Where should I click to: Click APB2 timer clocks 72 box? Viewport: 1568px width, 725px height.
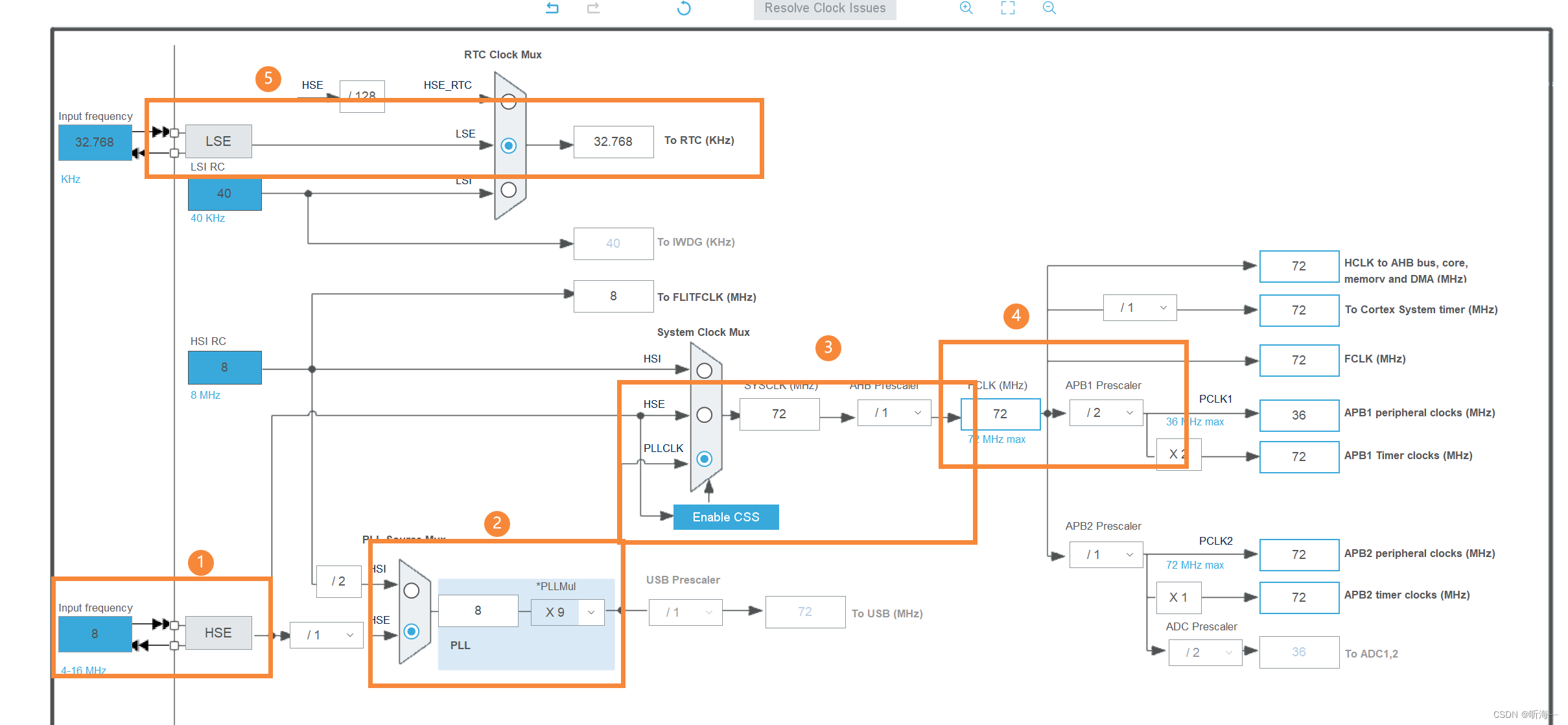pyautogui.click(x=1299, y=597)
